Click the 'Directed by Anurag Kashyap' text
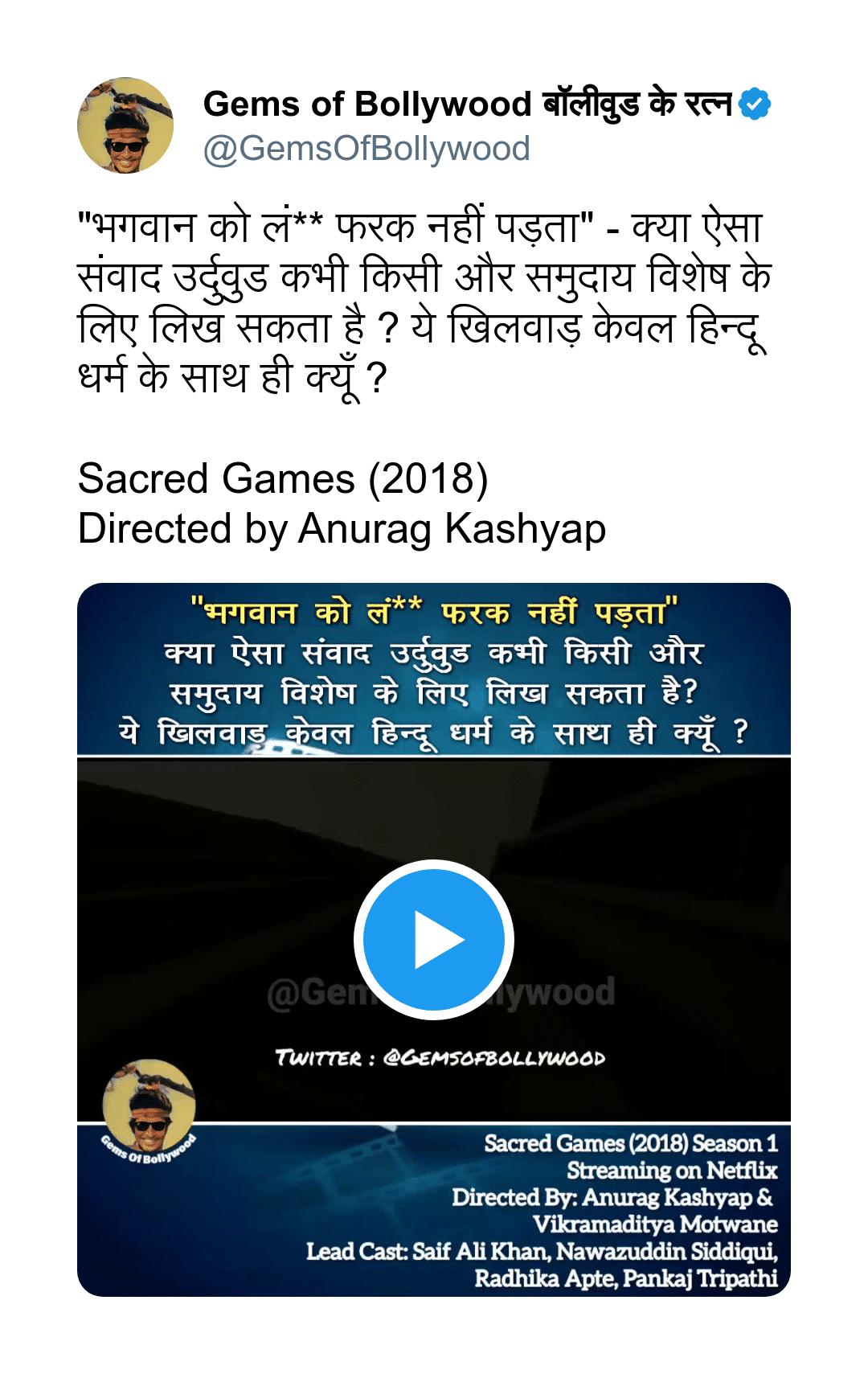 click(342, 529)
